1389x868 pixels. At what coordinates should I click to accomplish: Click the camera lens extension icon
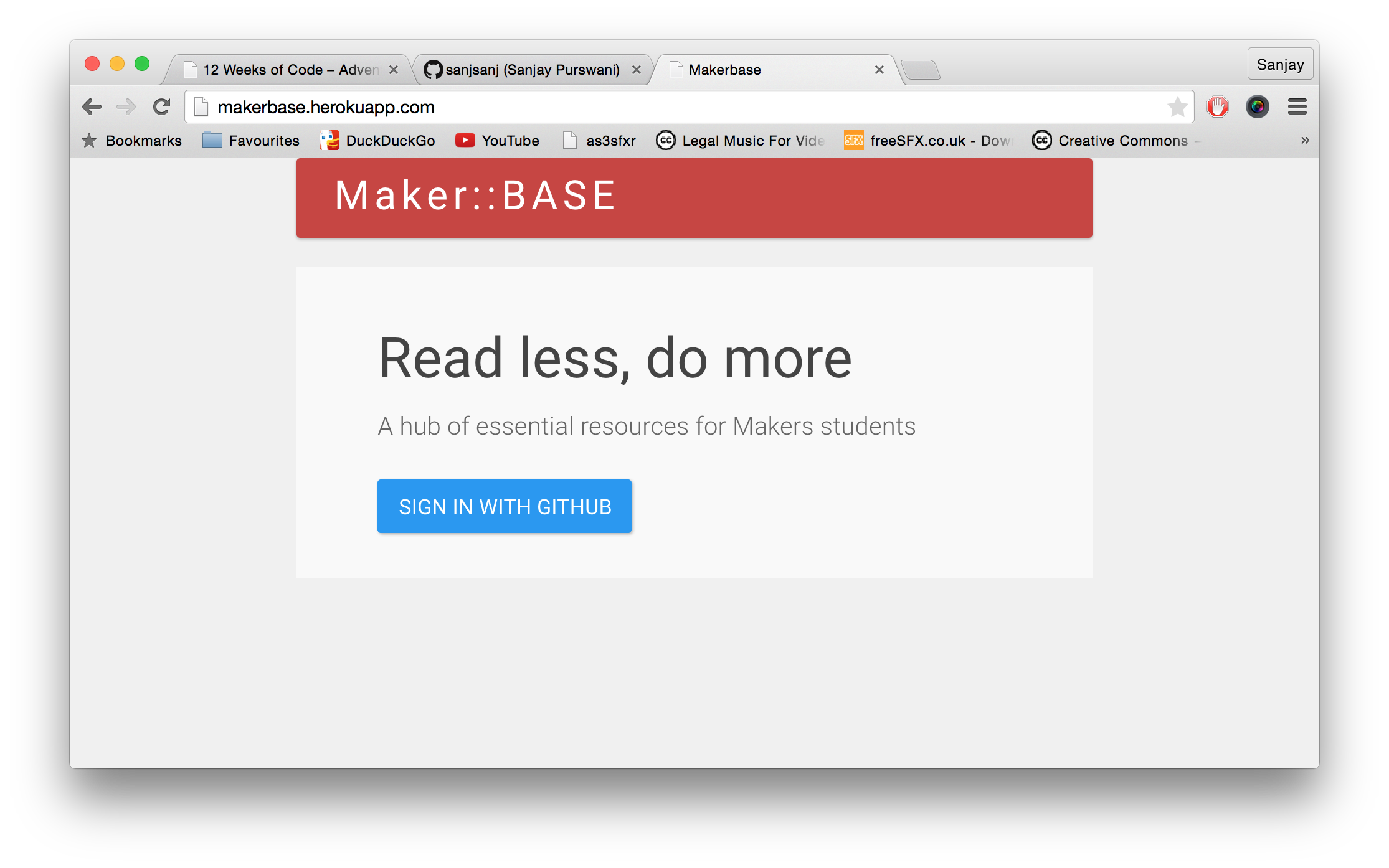pos(1257,107)
